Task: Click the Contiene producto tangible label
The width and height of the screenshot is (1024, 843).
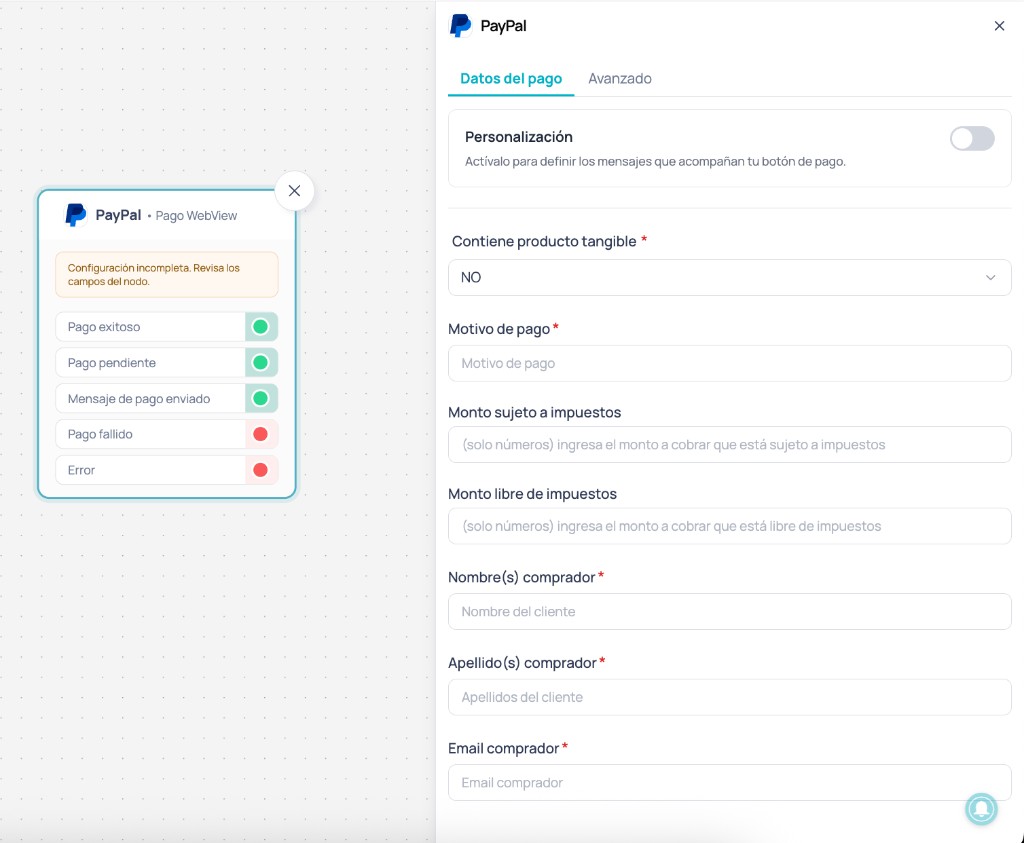Action: 544,242
